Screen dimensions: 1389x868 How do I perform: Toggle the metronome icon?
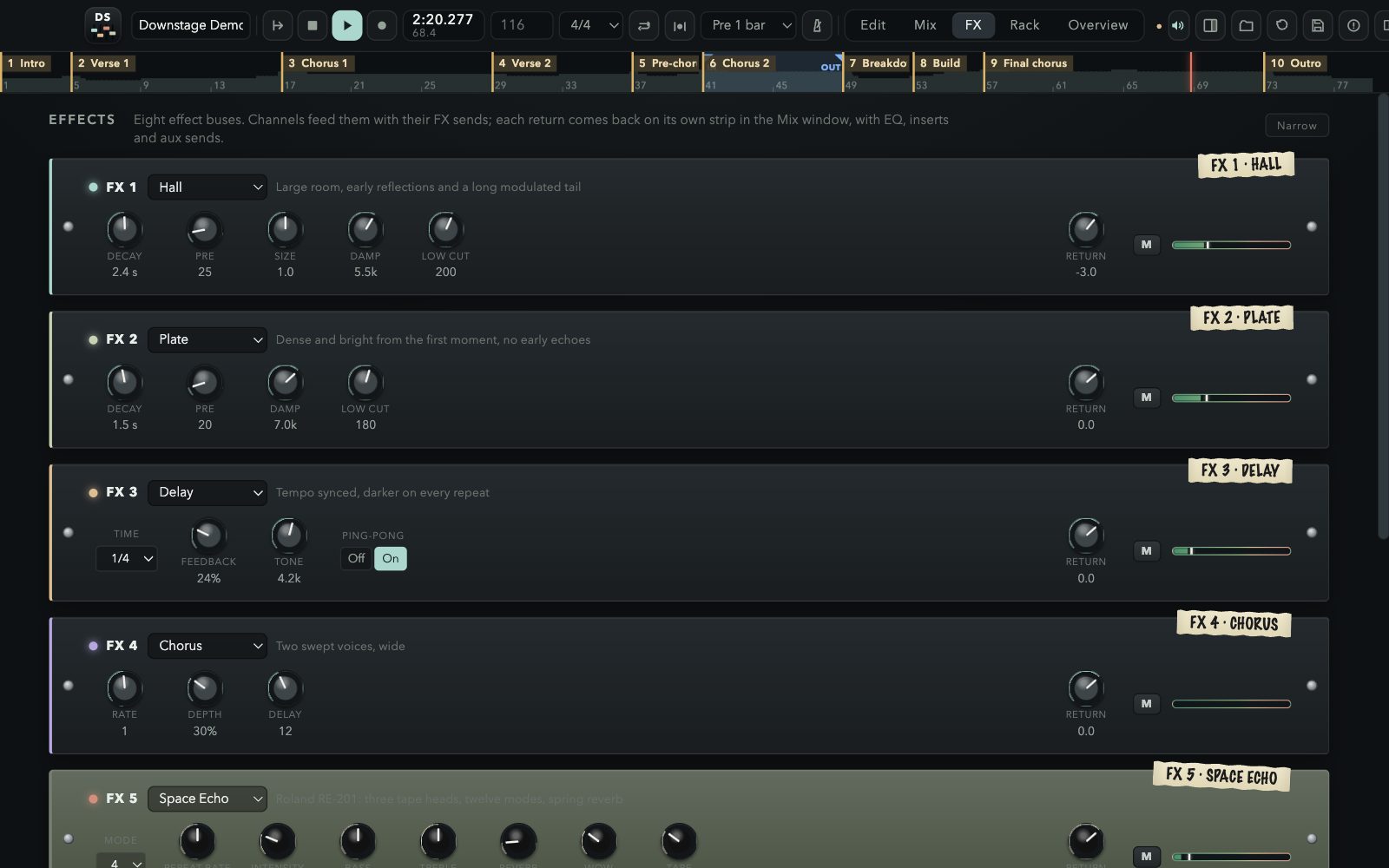click(817, 25)
